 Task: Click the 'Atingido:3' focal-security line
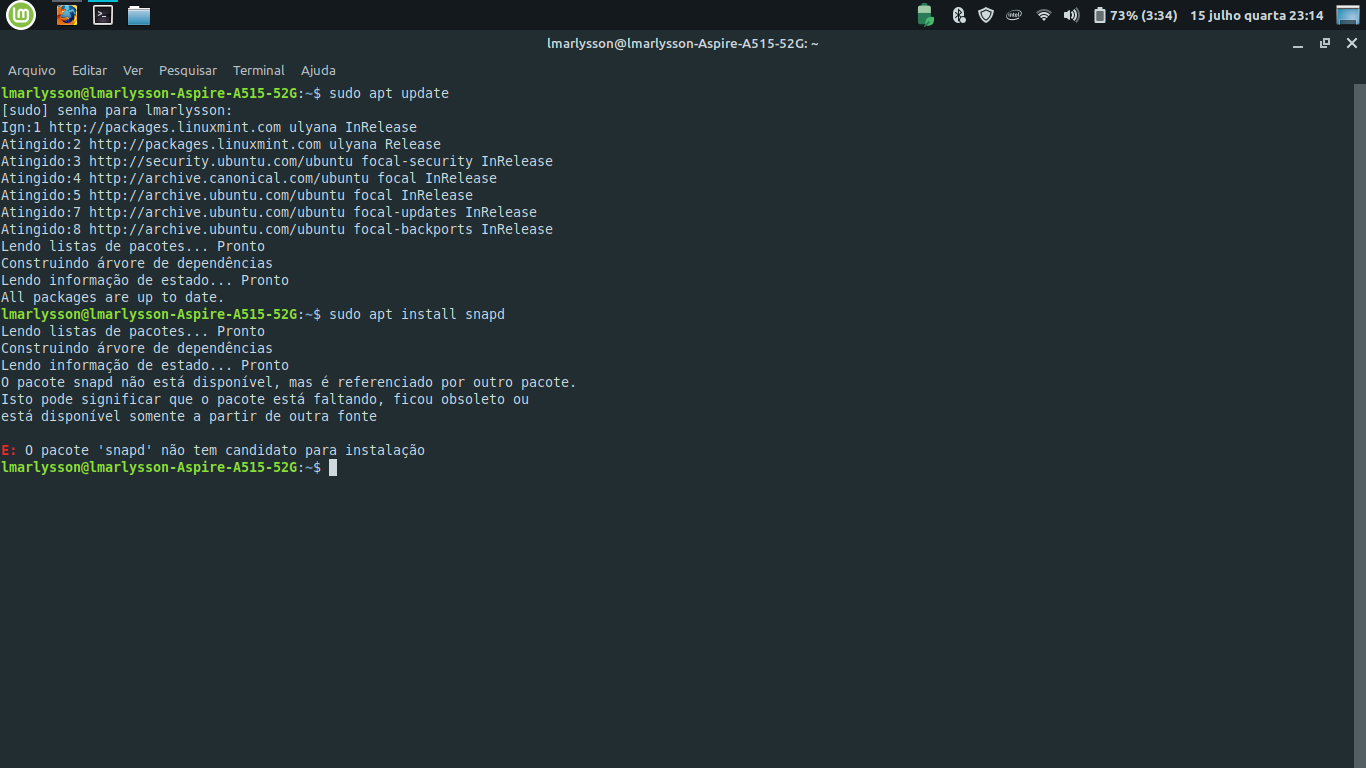pyautogui.click(x=277, y=161)
